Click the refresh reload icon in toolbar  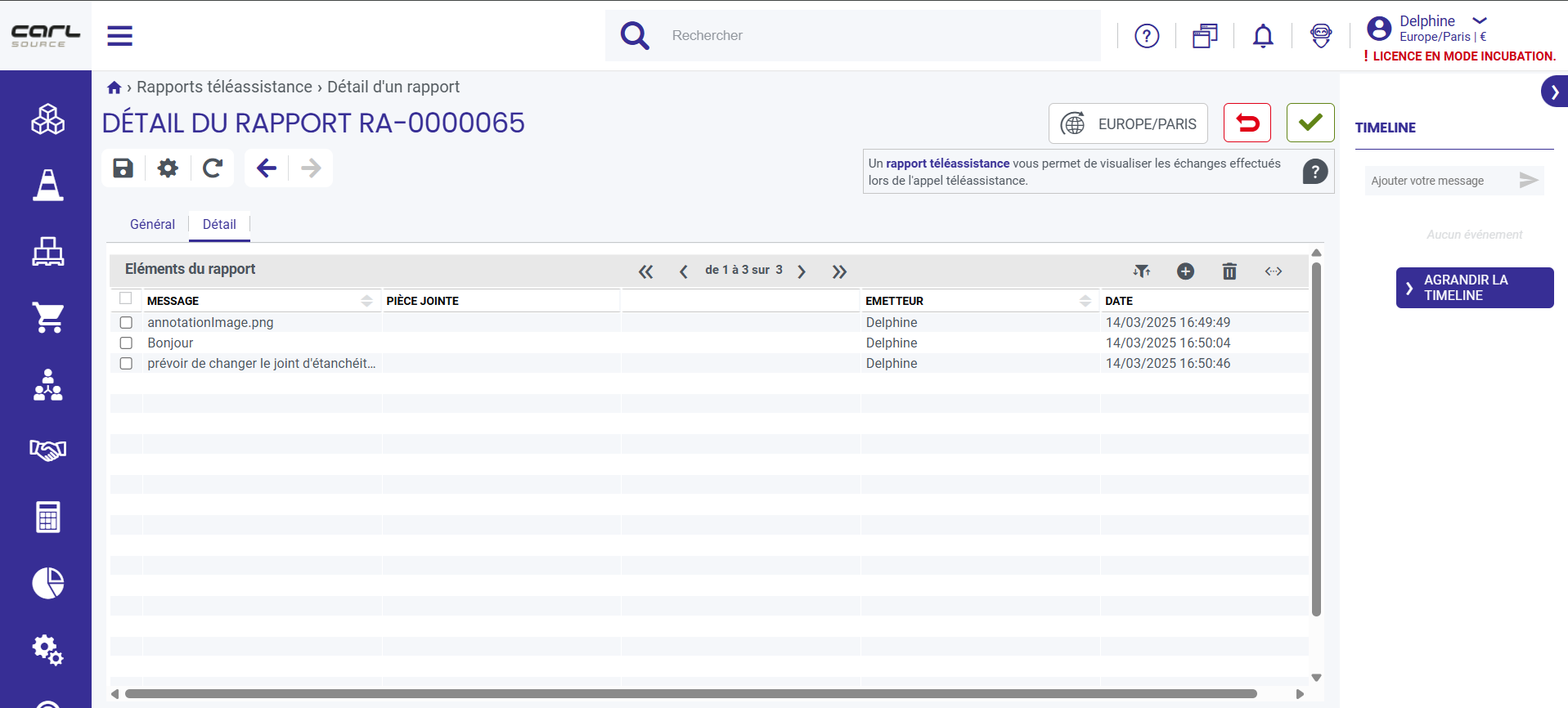(213, 168)
